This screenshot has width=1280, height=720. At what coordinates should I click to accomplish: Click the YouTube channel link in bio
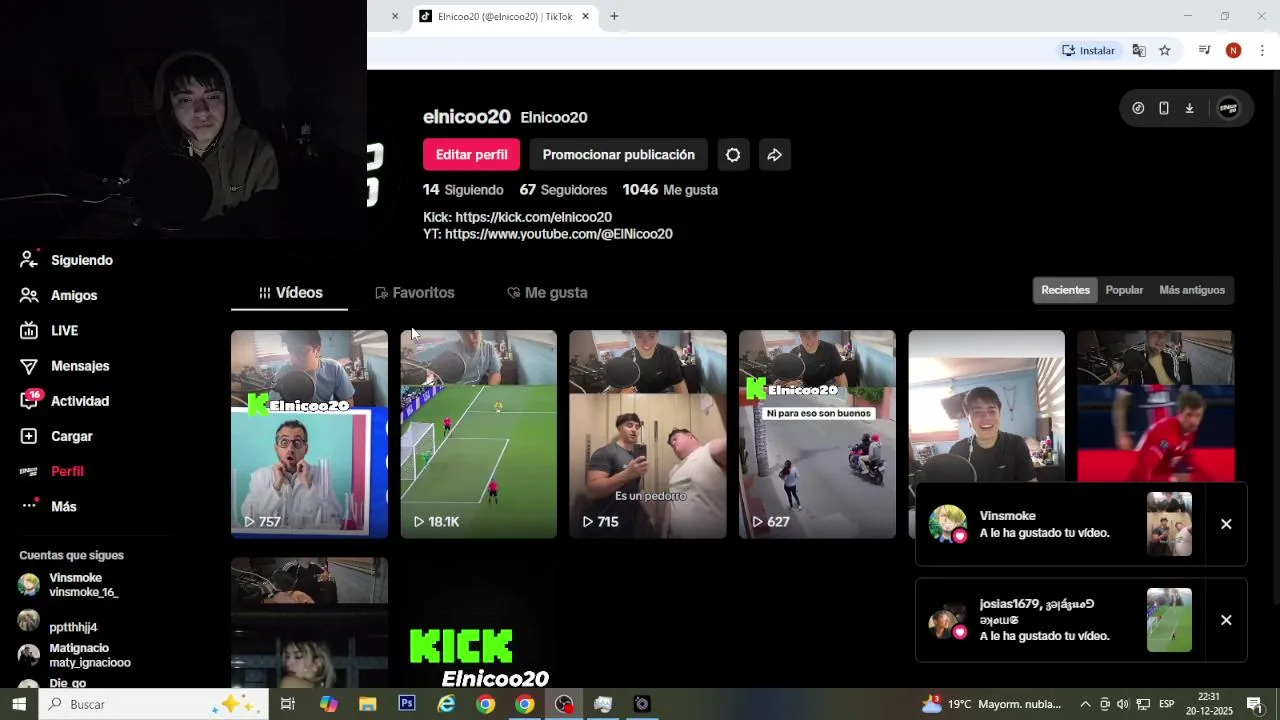tap(558, 234)
